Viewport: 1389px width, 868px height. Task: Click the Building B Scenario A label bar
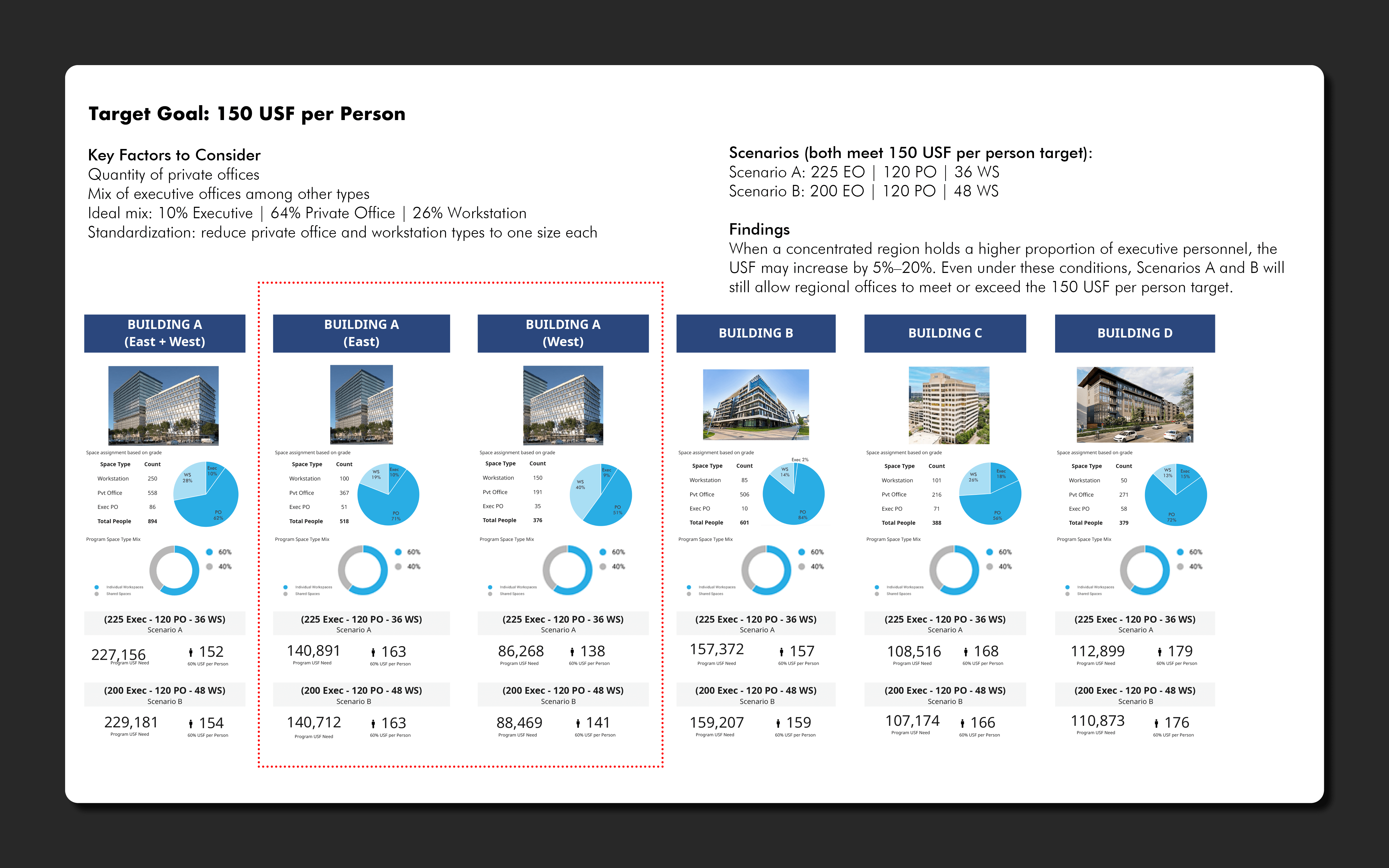pyautogui.click(x=756, y=624)
